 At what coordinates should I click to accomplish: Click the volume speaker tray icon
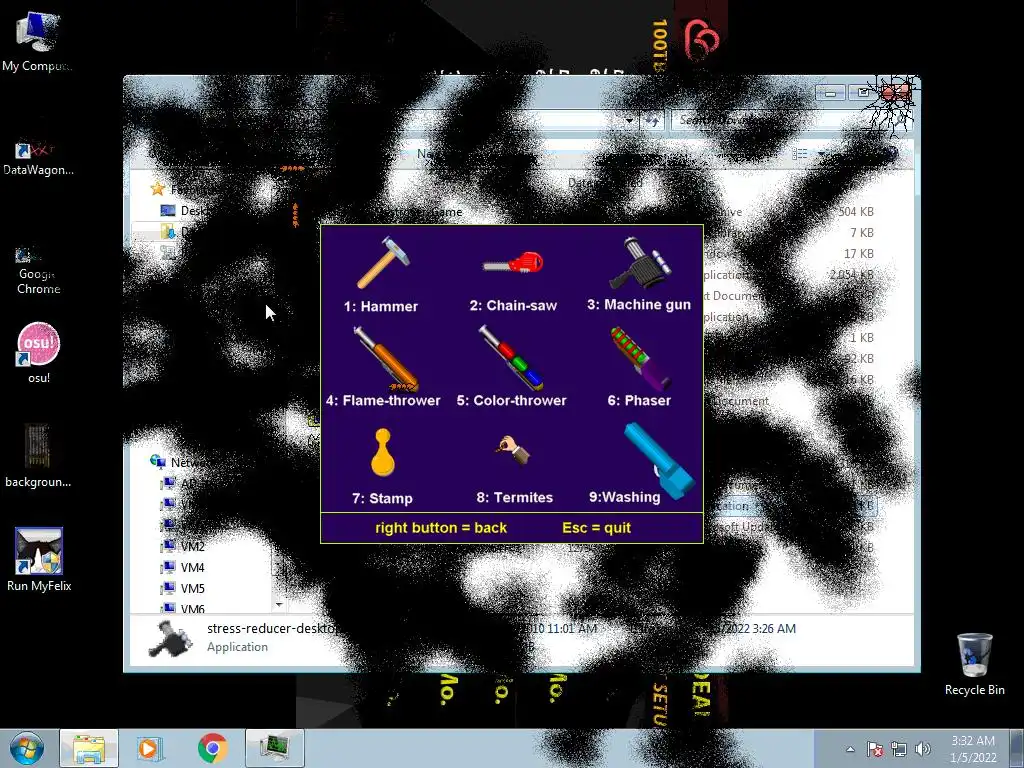tap(923, 749)
